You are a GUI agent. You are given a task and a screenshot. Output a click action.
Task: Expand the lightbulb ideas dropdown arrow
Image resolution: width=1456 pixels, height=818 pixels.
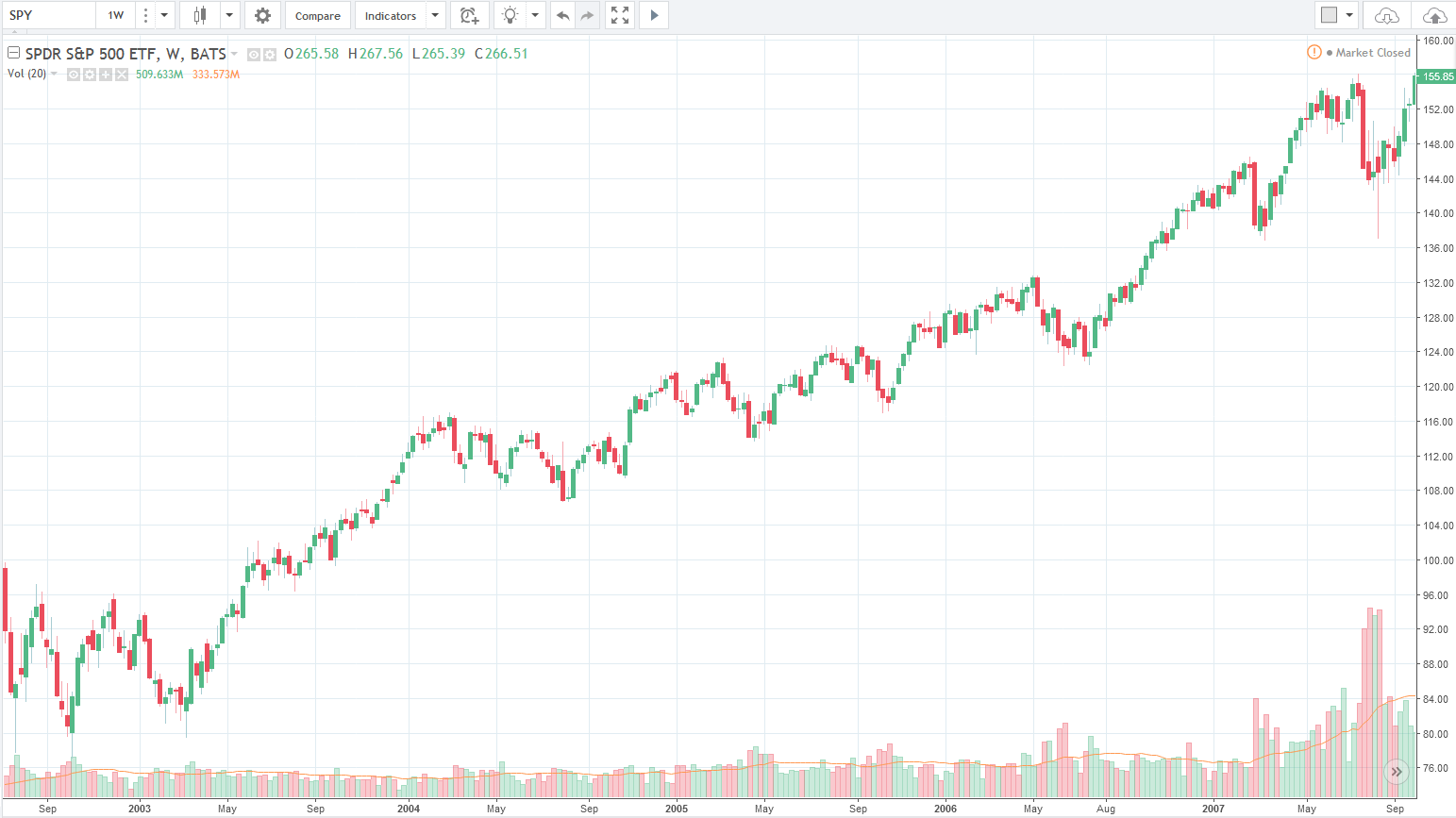click(x=535, y=15)
